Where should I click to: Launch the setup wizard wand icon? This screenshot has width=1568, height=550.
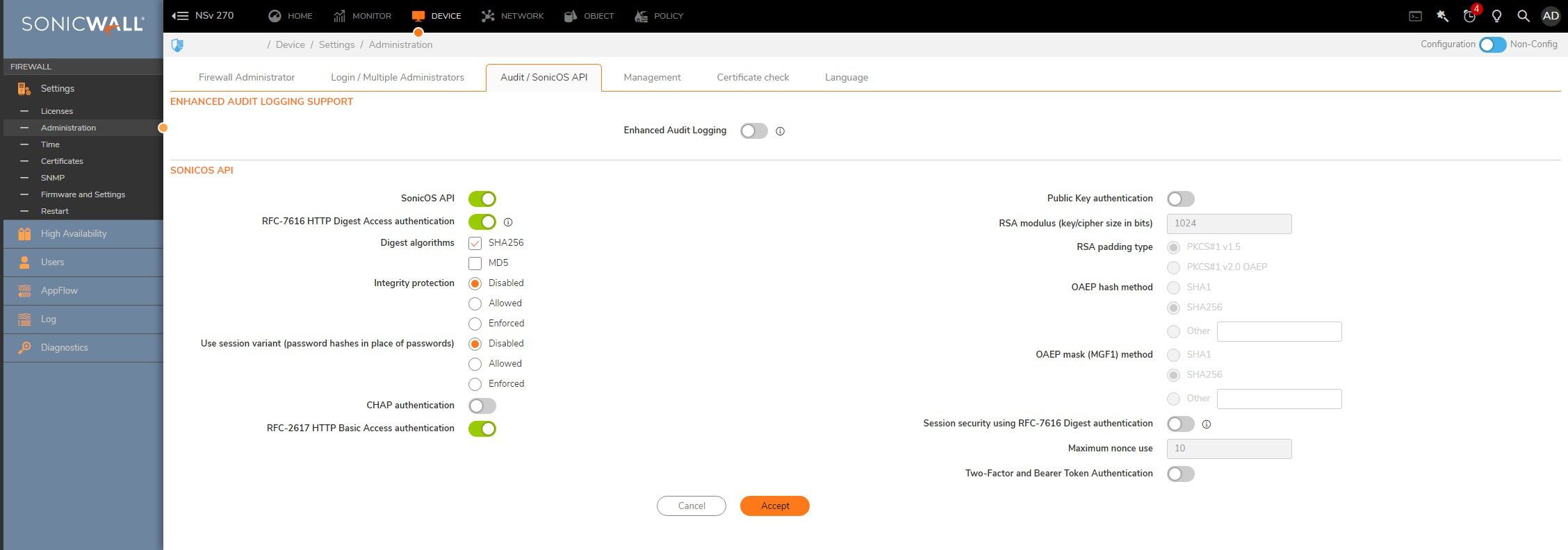(1442, 16)
